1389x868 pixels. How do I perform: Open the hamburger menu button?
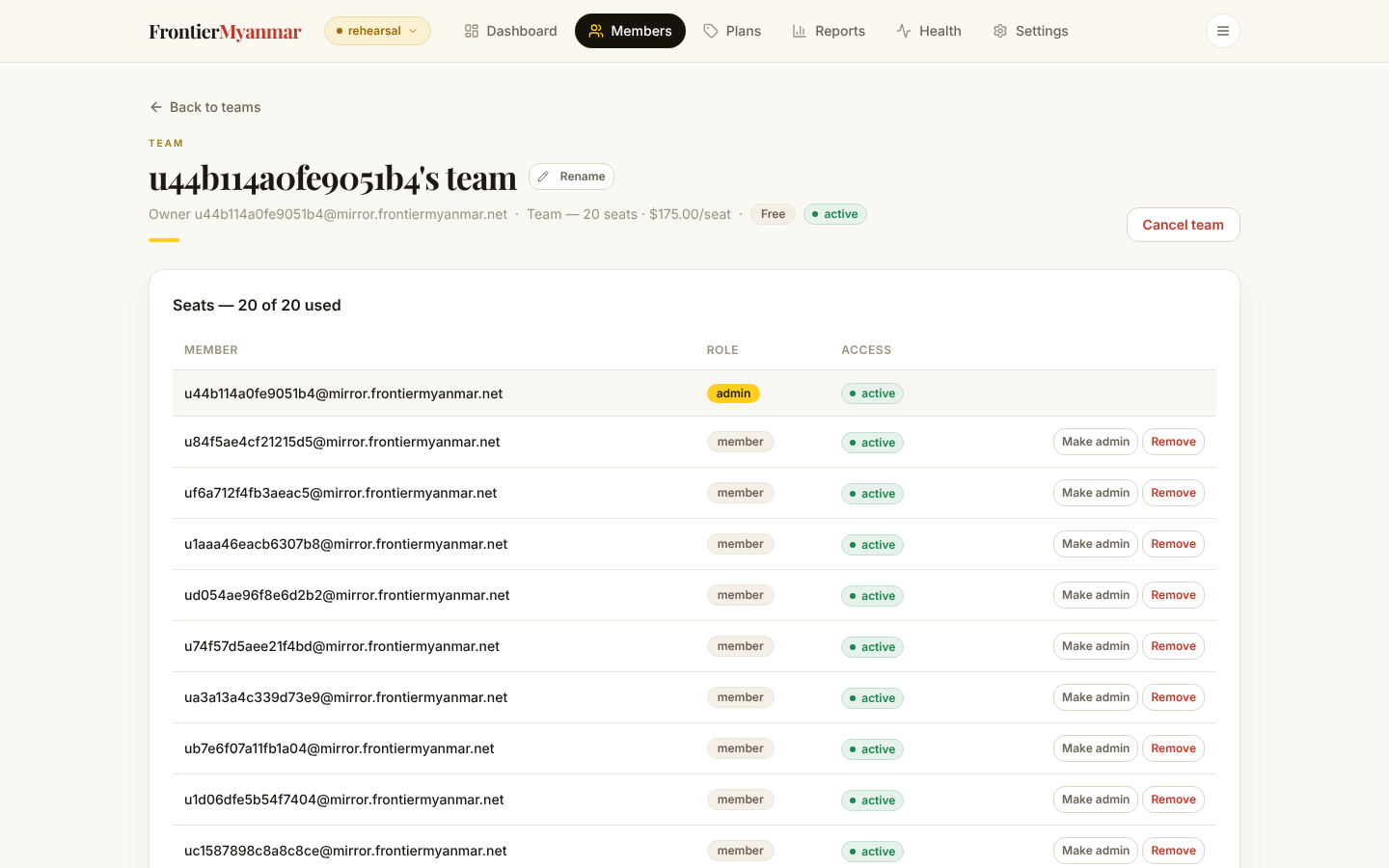1223,31
